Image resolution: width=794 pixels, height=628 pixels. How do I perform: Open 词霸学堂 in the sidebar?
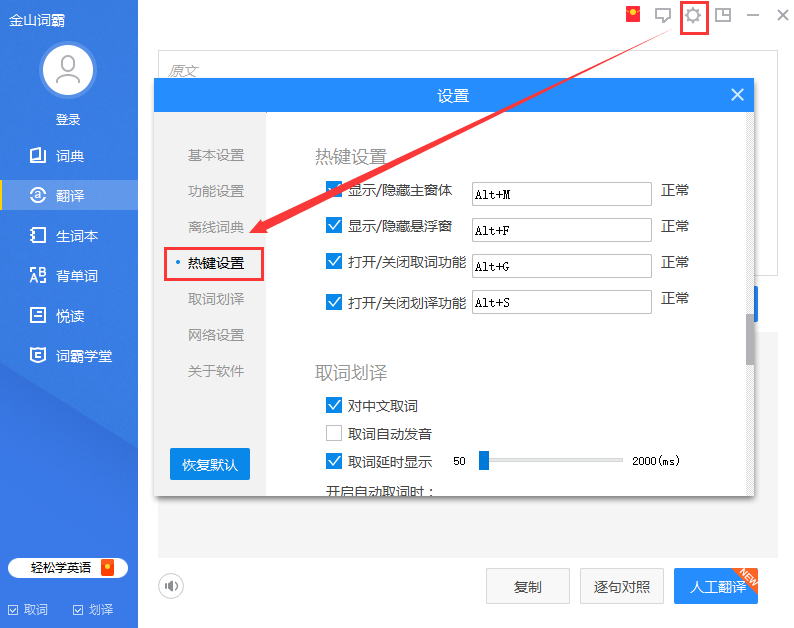[69, 356]
